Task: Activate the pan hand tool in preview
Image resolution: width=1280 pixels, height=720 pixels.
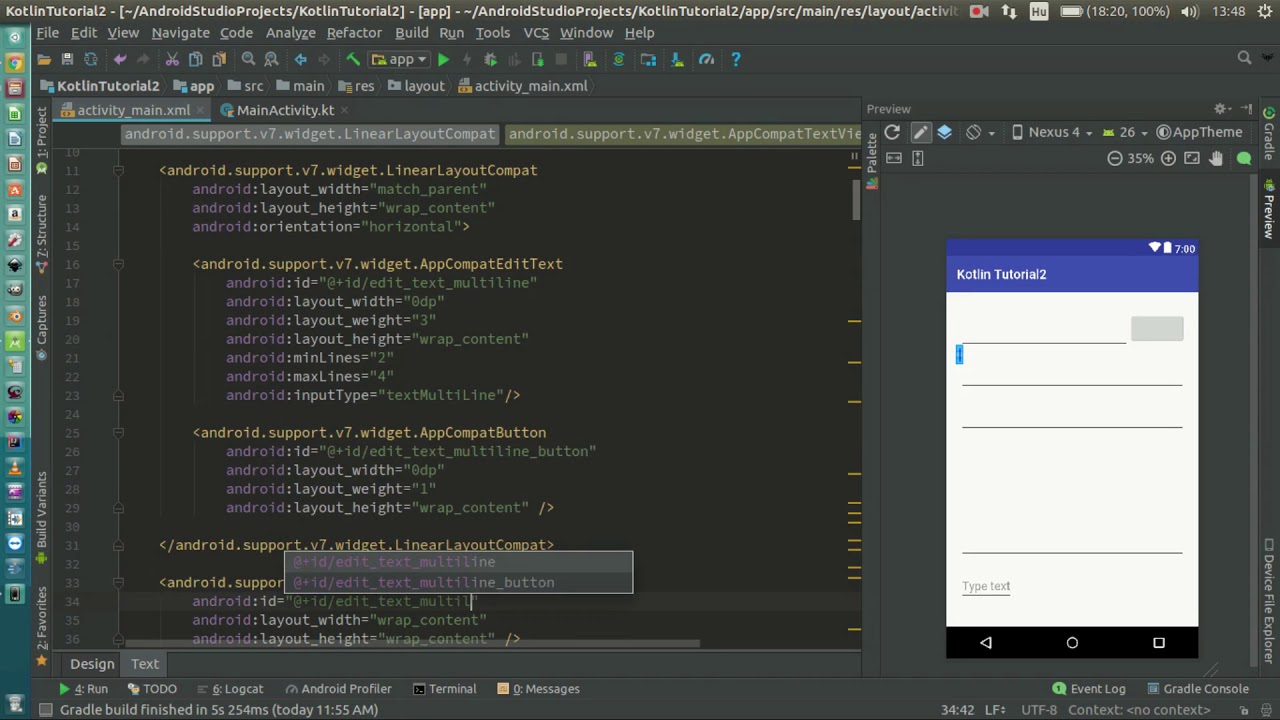Action: click(1216, 158)
